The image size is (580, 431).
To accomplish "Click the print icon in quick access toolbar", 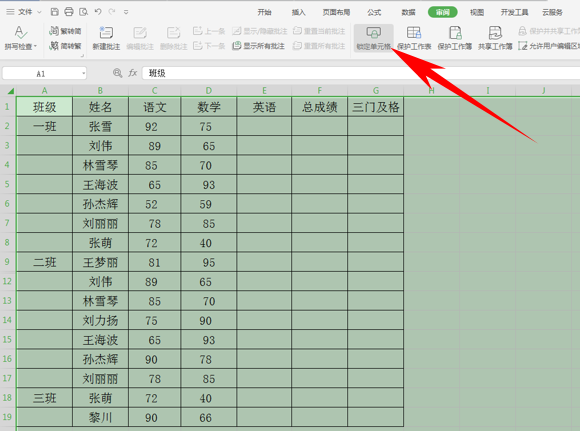I will click(69, 12).
